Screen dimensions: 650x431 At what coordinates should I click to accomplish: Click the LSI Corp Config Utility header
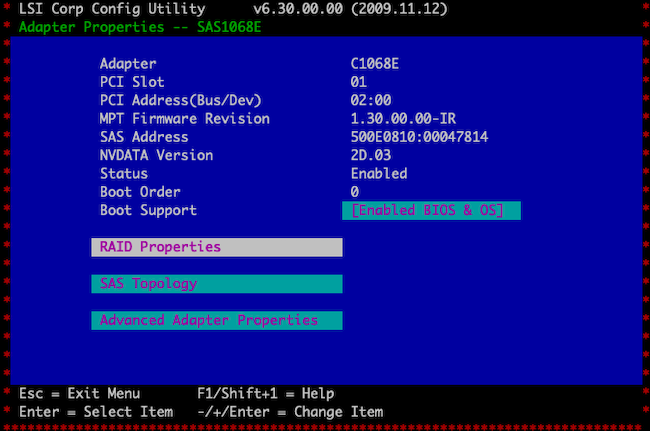click(112, 9)
